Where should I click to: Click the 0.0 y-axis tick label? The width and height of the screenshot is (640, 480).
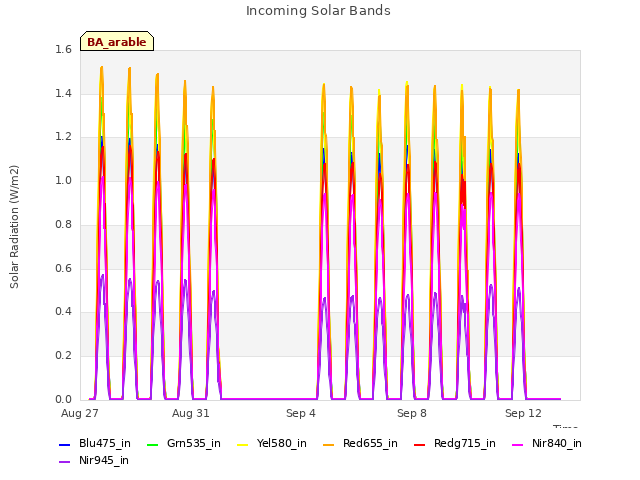point(63,399)
